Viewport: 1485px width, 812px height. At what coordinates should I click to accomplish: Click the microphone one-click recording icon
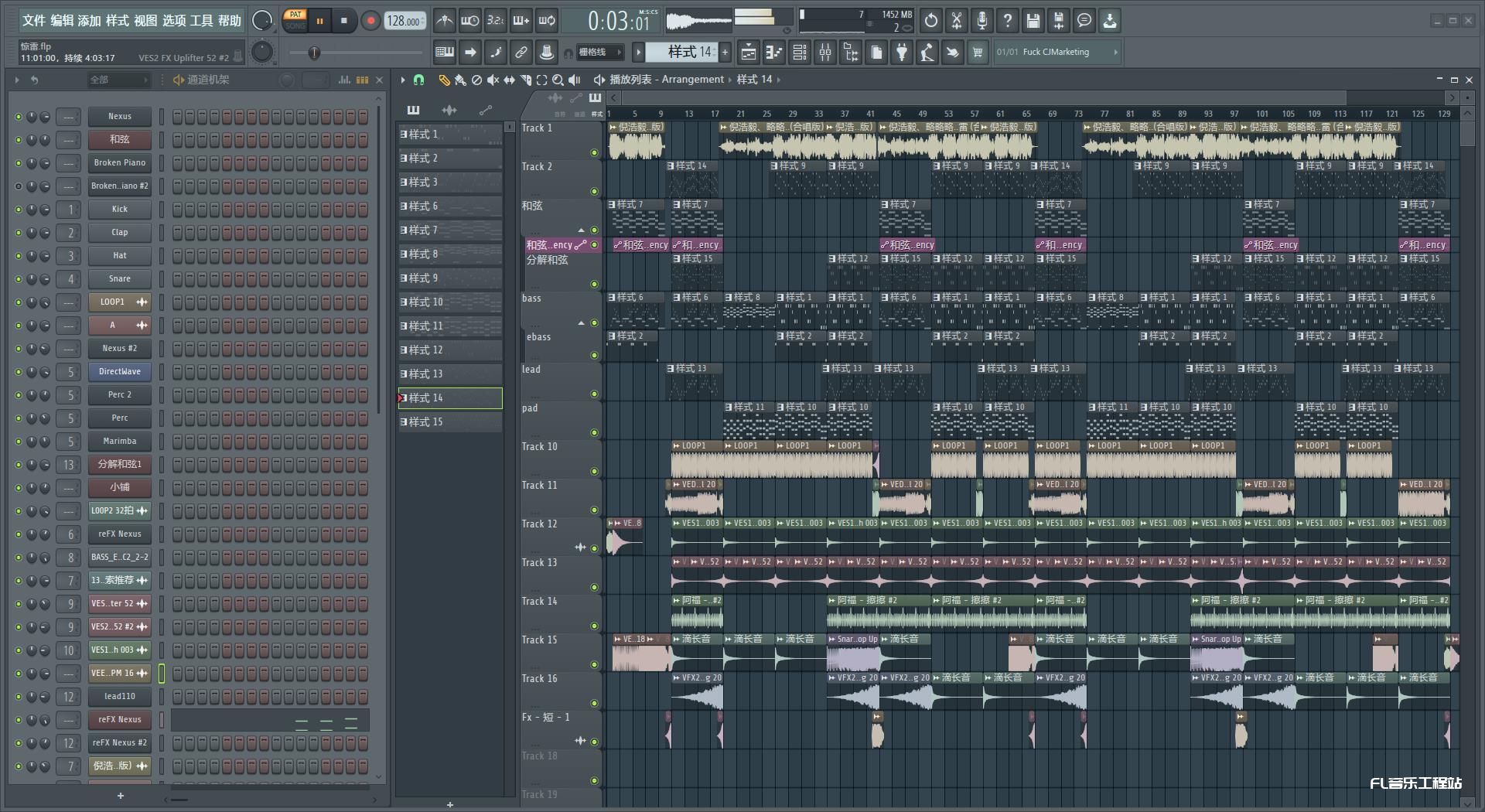tap(982, 21)
